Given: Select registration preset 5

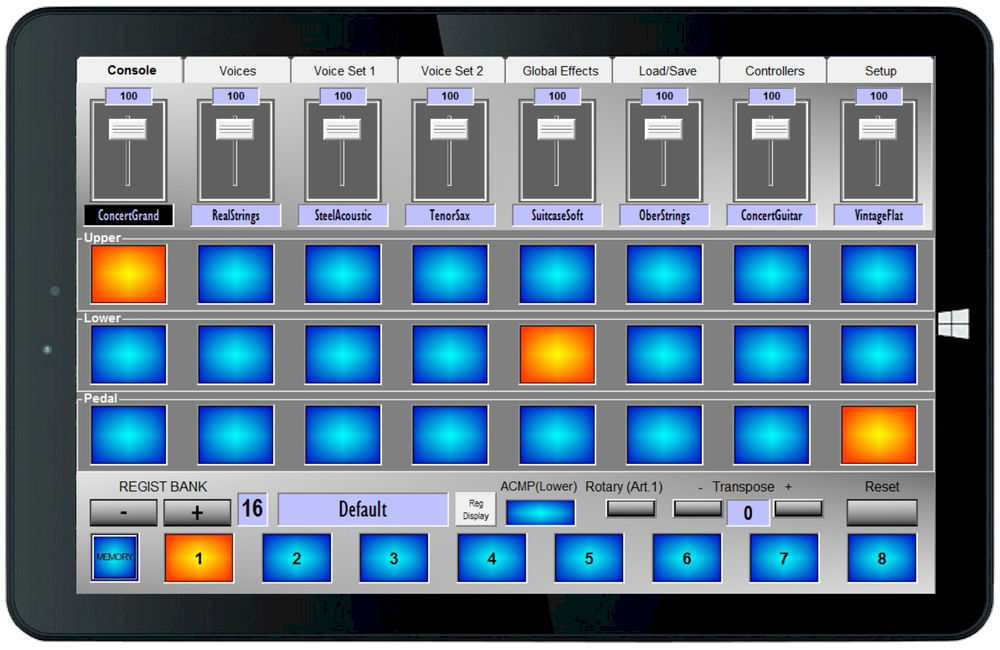Looking at the screenshot, I should [x=588, y=558].
